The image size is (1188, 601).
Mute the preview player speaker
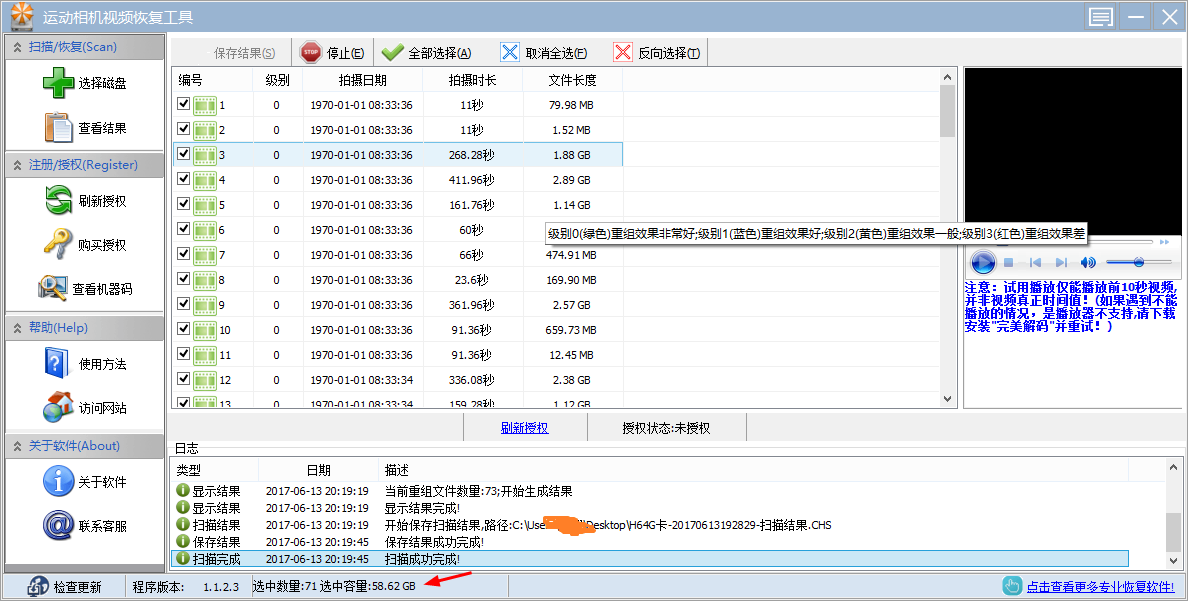[1088, 262]
